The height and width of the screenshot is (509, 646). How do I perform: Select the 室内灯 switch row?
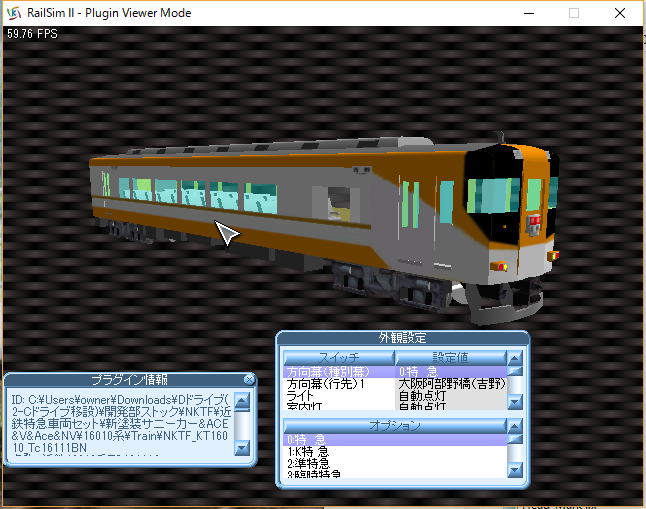tap(339, 406)
